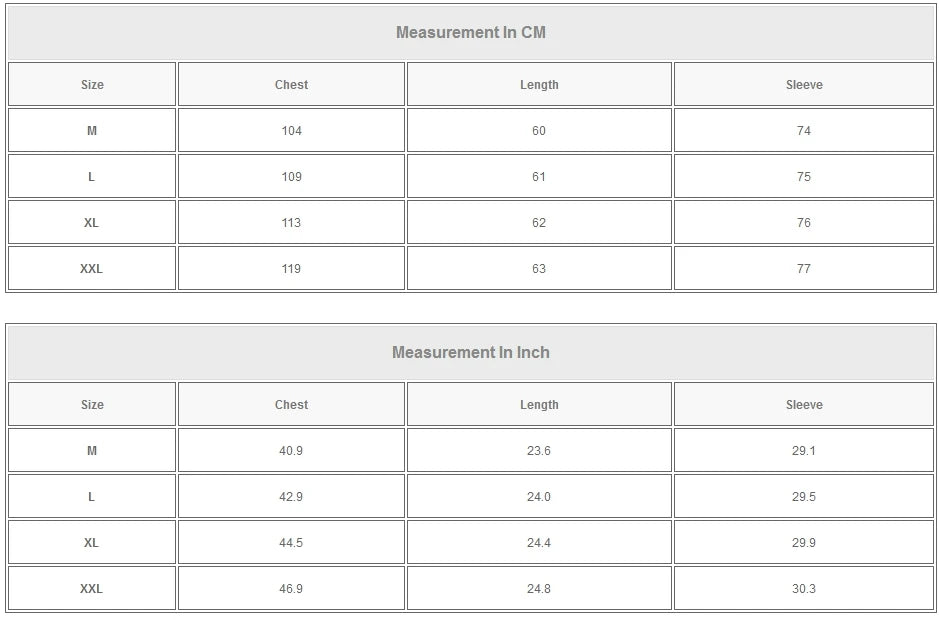The image size is (939, 620).
Task: Click the sleeve value 74 cell
Action: (x=804, y=131)
